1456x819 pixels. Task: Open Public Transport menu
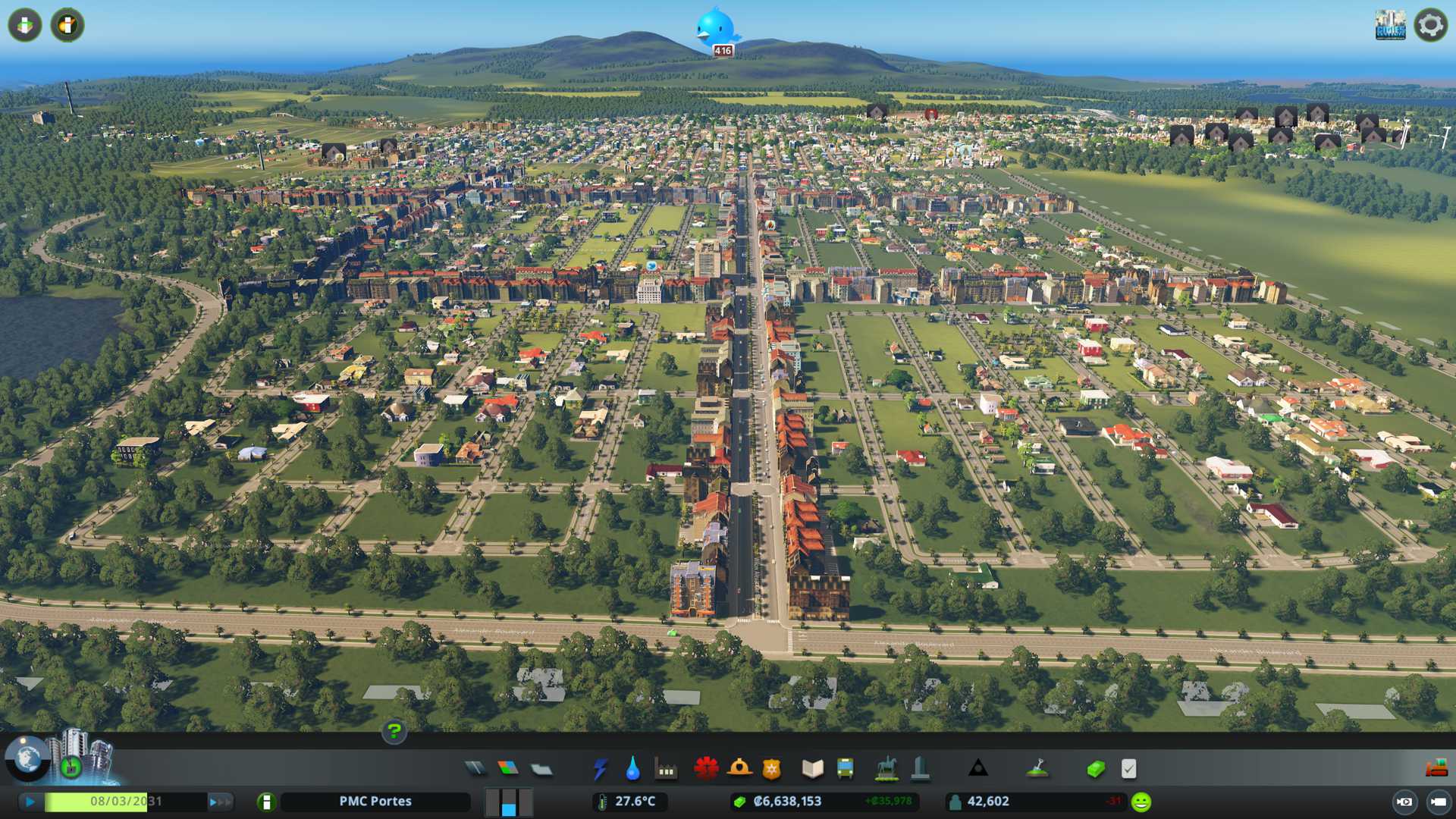(845, 769)
